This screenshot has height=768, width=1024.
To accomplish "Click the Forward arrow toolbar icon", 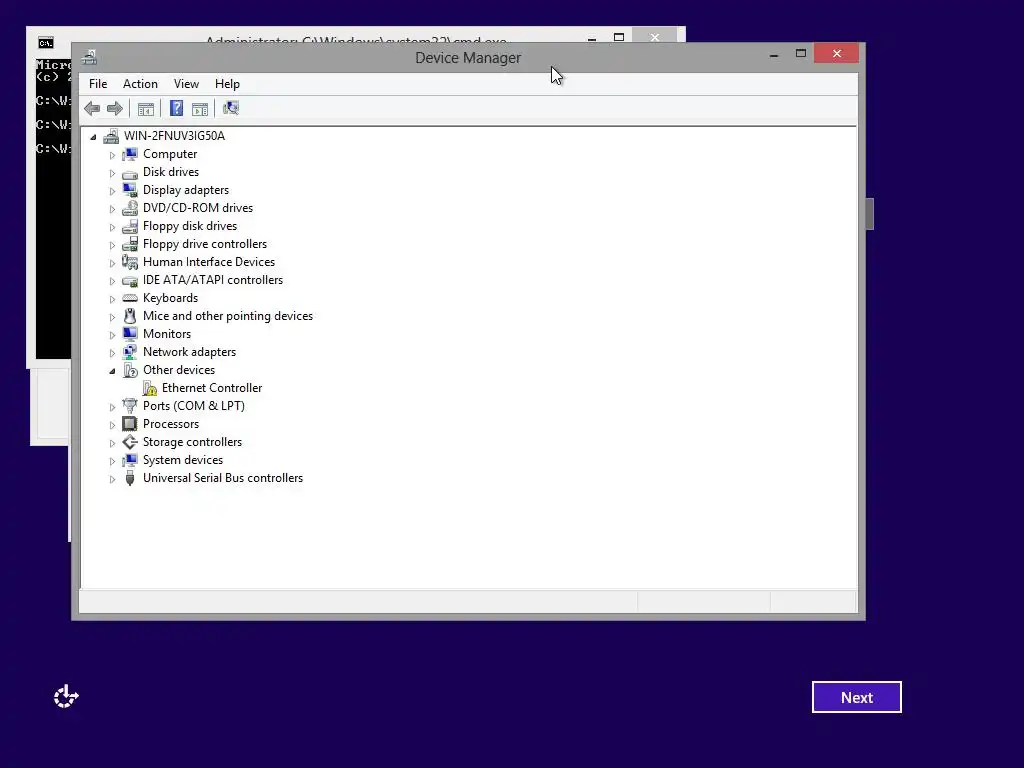I will coord(115,108).
